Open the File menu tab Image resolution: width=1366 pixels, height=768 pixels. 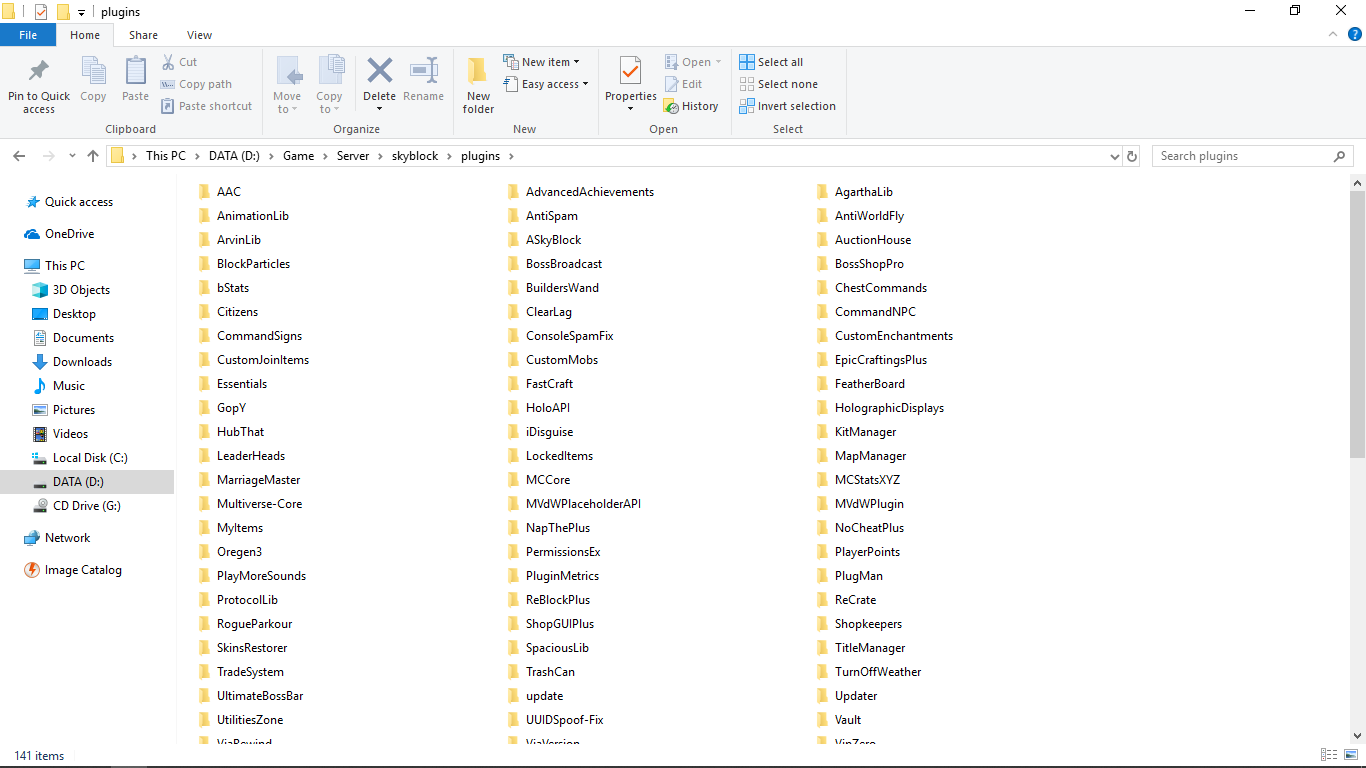pos(28,35)
